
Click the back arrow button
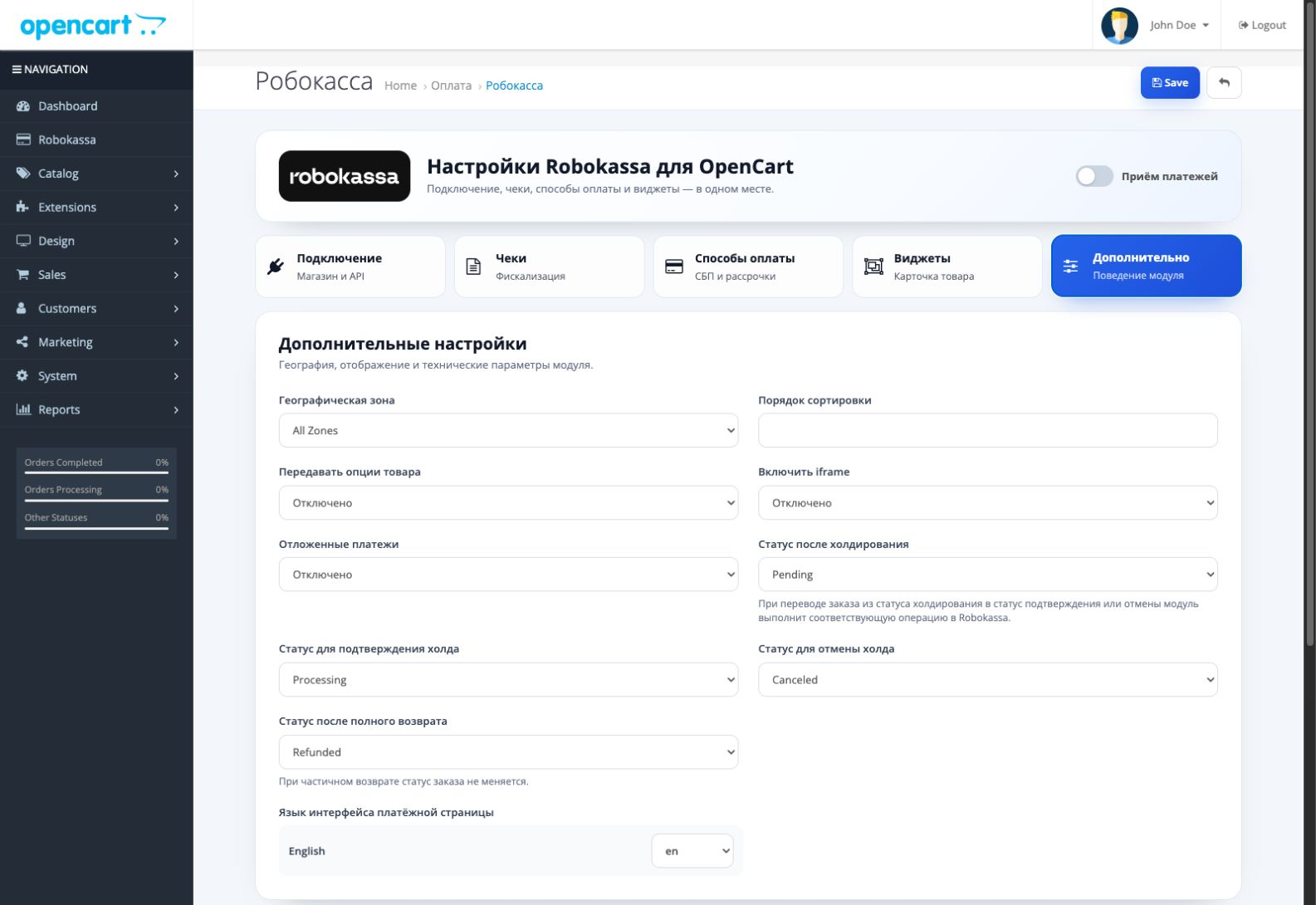(x=1224, y=83)
